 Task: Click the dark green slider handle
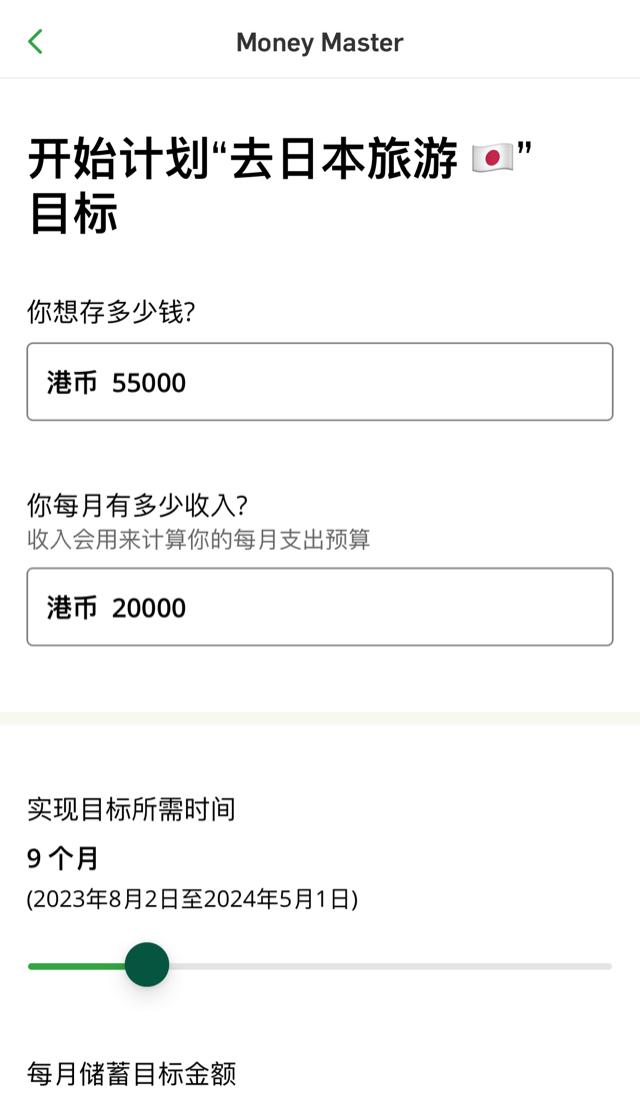147,965
